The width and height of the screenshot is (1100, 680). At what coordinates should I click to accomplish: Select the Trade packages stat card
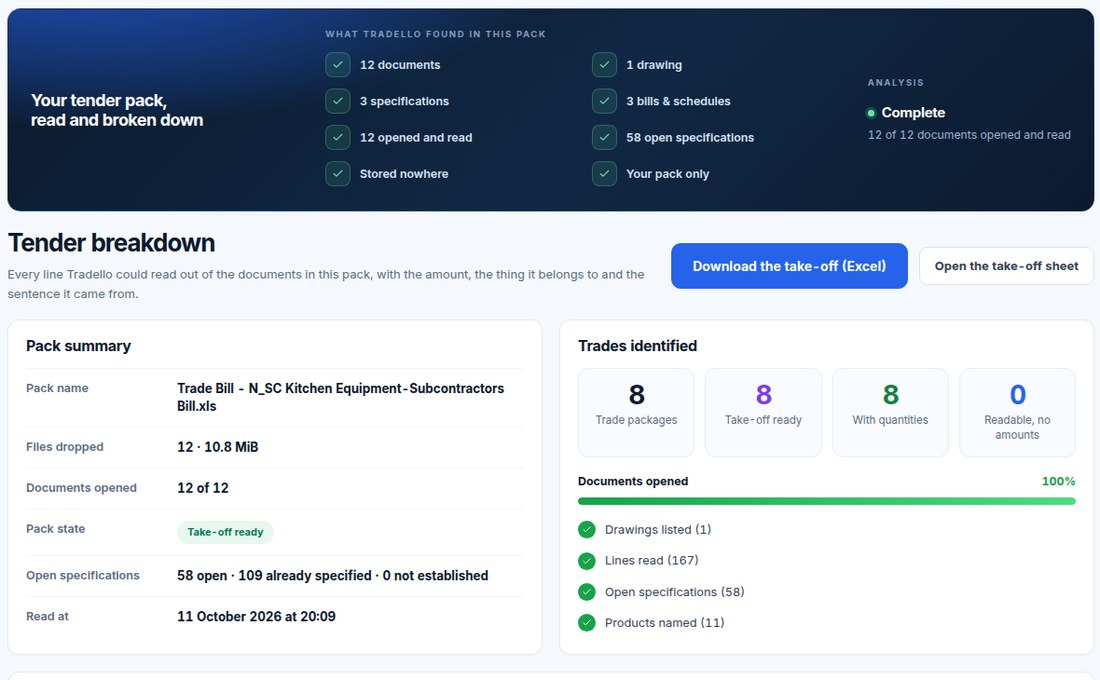(636, 413)
